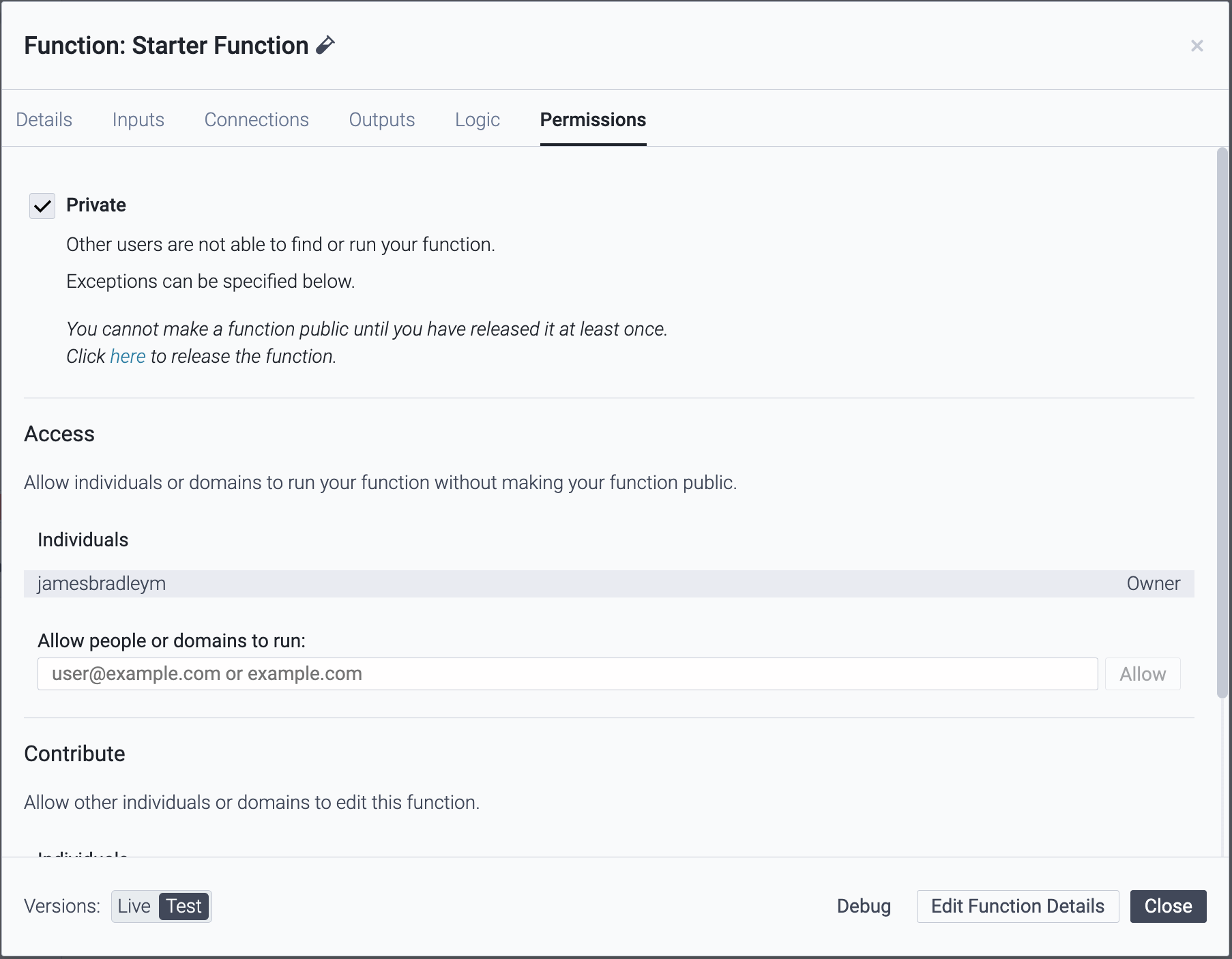Click the dark Close button
Image resolution: width=1232 pixels, height=959 pixels.
(x=1168, y=906)
